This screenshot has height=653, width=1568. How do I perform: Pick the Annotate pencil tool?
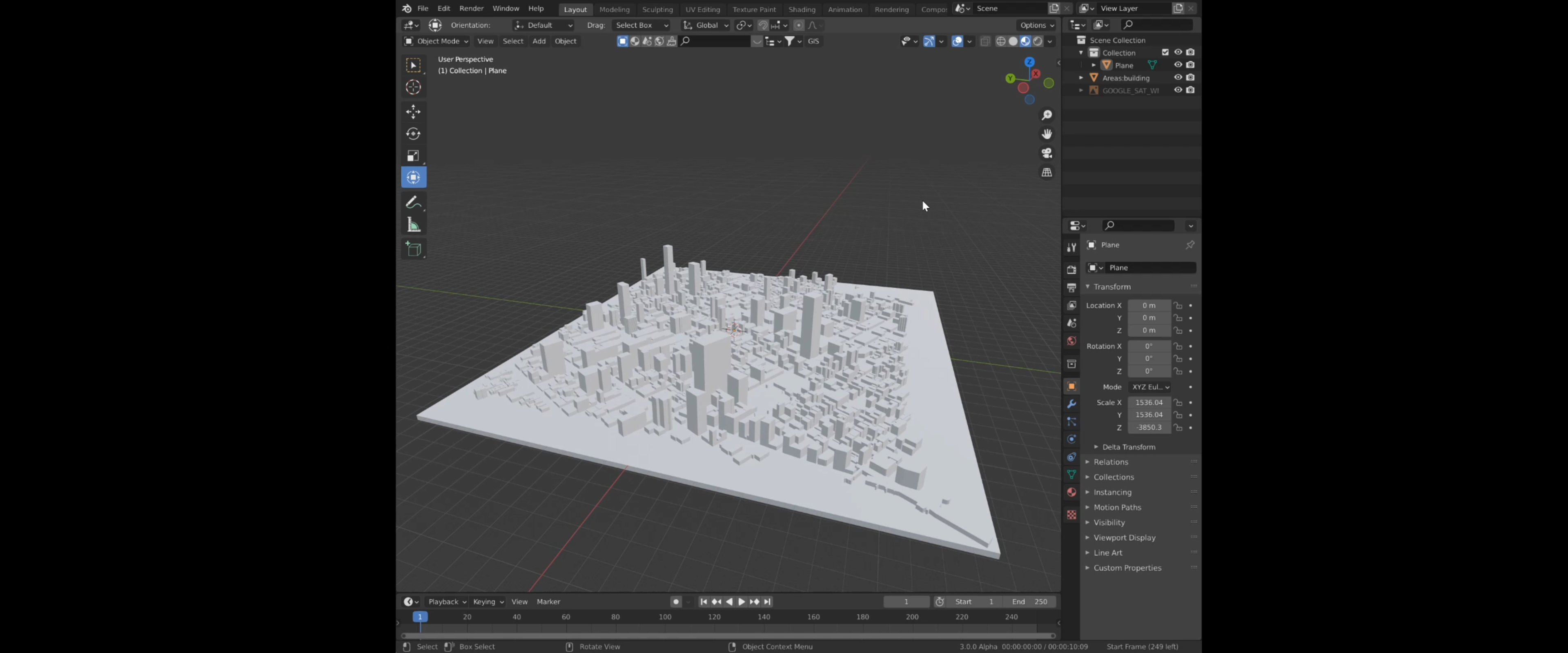[413, 202]
